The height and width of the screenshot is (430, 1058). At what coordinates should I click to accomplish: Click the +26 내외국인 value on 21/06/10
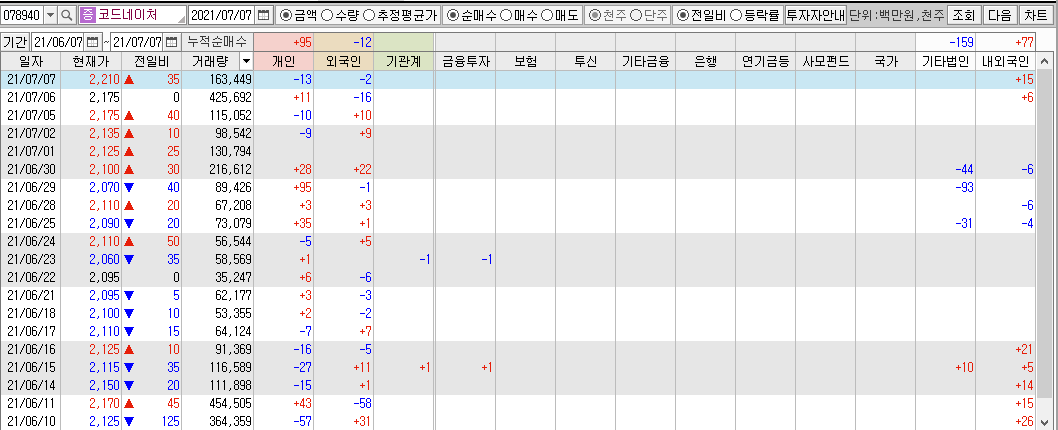pos(1022,421)
